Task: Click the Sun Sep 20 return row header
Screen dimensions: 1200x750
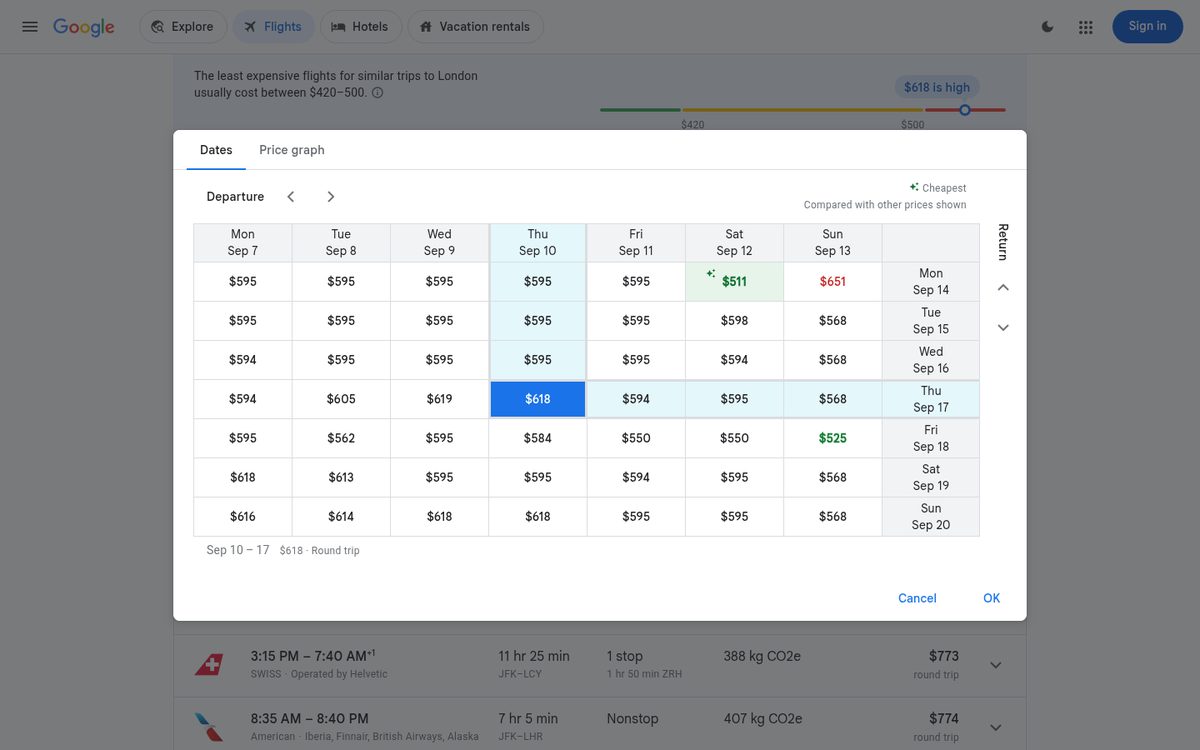Action: point(931,516)
